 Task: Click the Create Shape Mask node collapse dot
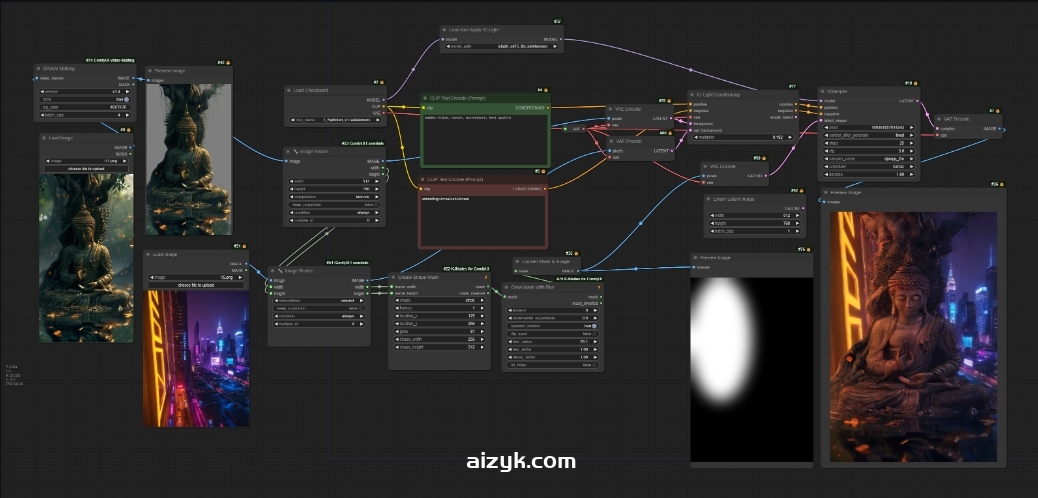tap(393, 276)
